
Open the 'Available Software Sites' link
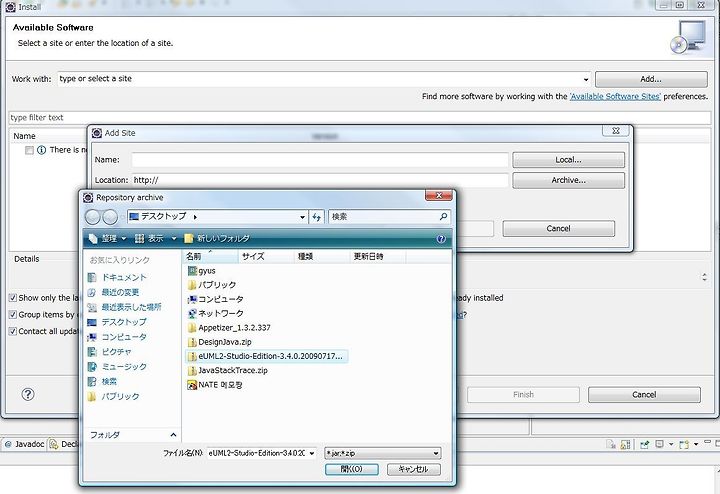615,96
